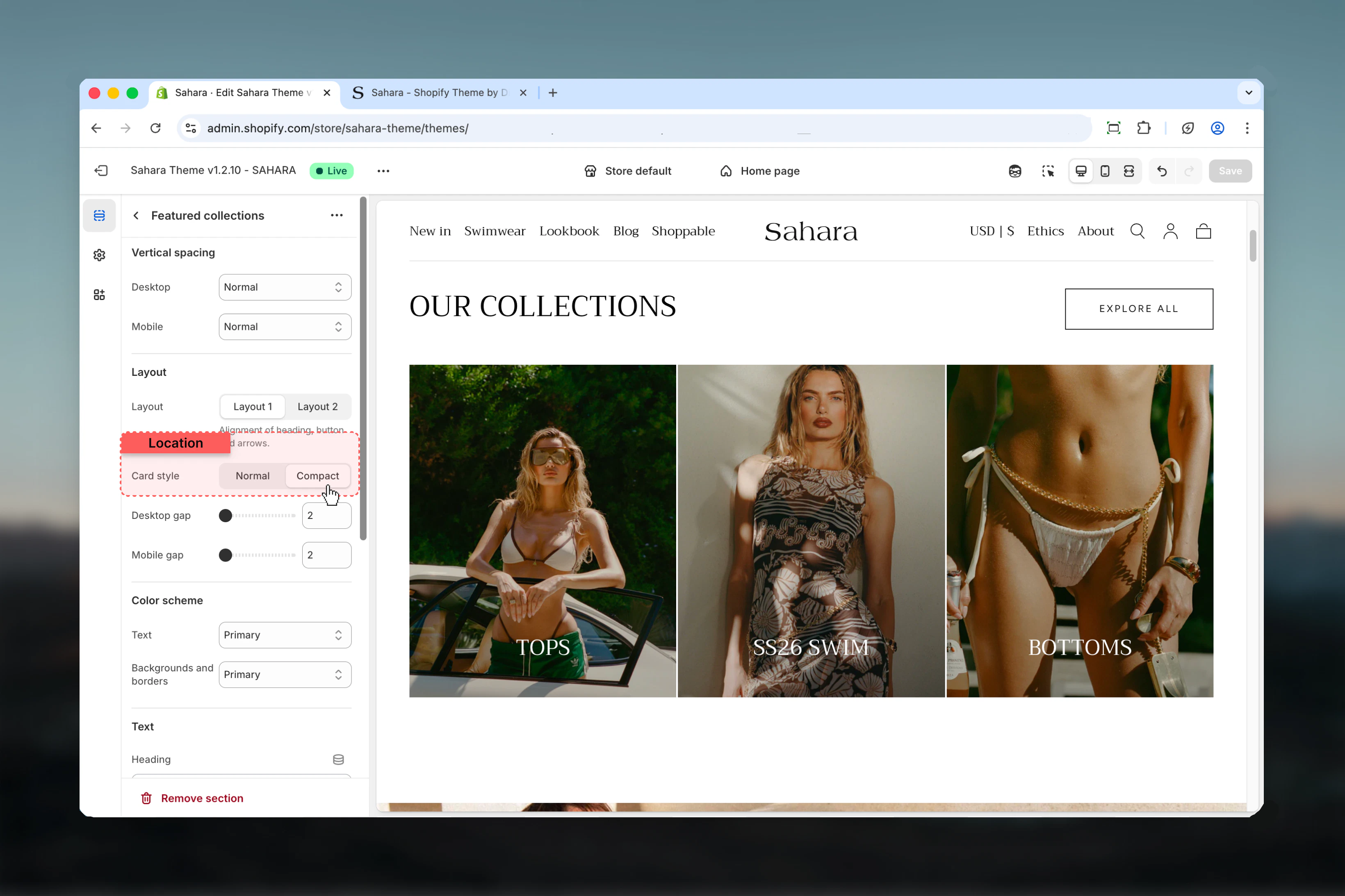This screenshot has height=896, width=1345.
Task: Switch to Sahara Shopify Theme tab
Action: coord(438,93)
